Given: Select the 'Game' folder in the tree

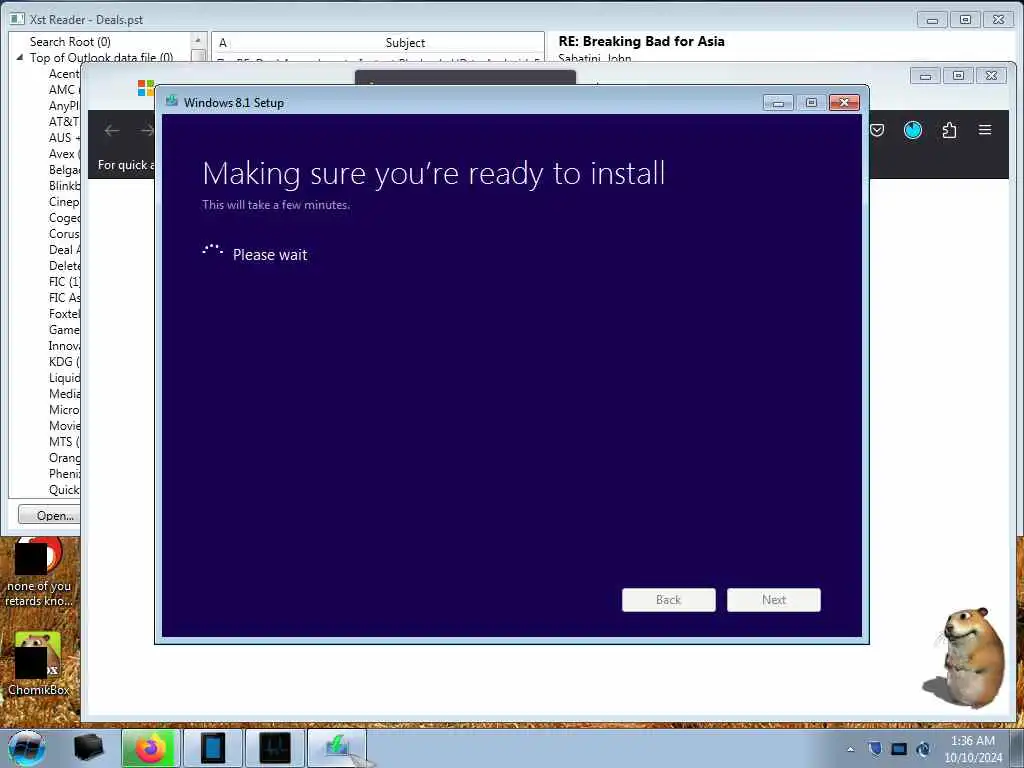Looking at the screenshot, I should [64, 330].
